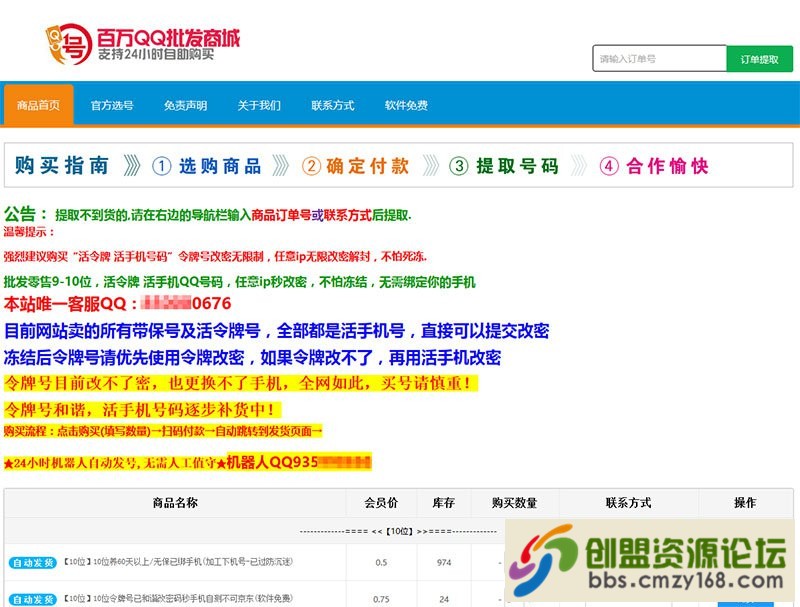Click 自动发货 badge on the 10位养60天以上 row

click(x=33, y=563)
